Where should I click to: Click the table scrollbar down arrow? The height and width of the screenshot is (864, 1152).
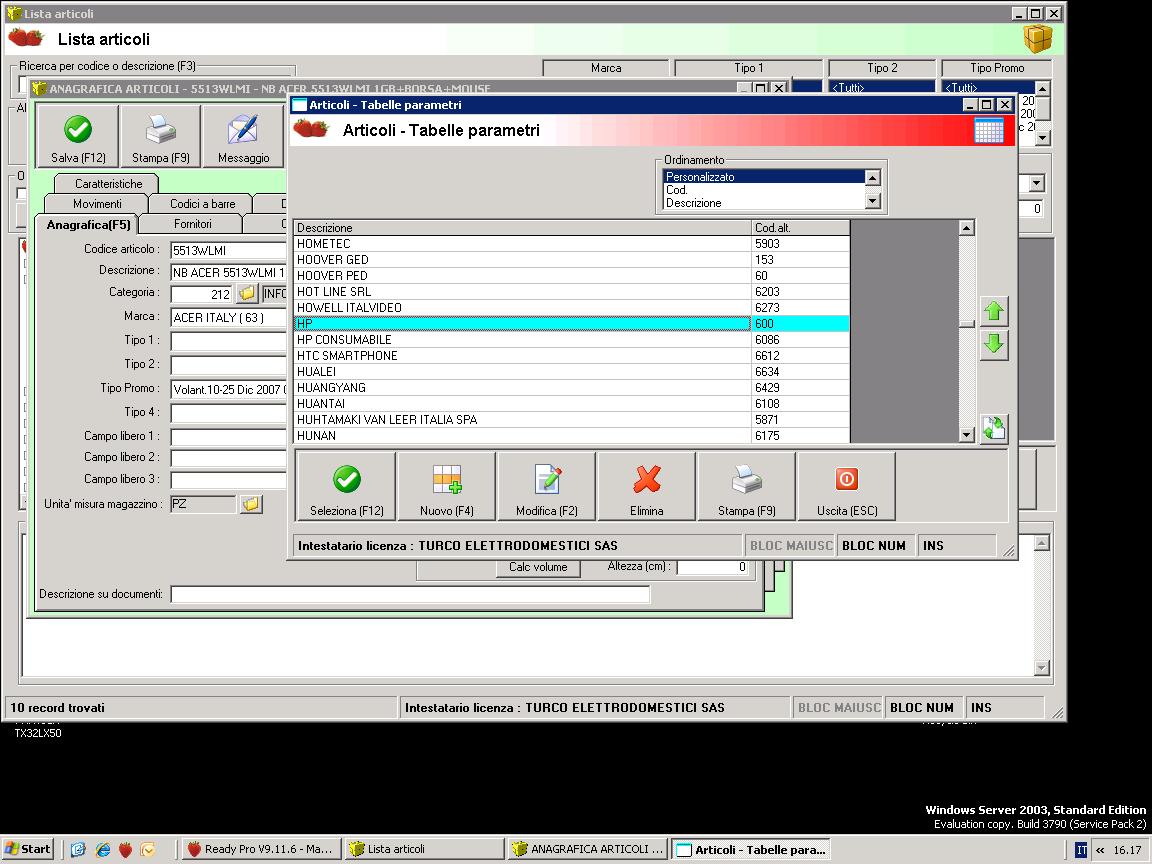coord(967,435)
